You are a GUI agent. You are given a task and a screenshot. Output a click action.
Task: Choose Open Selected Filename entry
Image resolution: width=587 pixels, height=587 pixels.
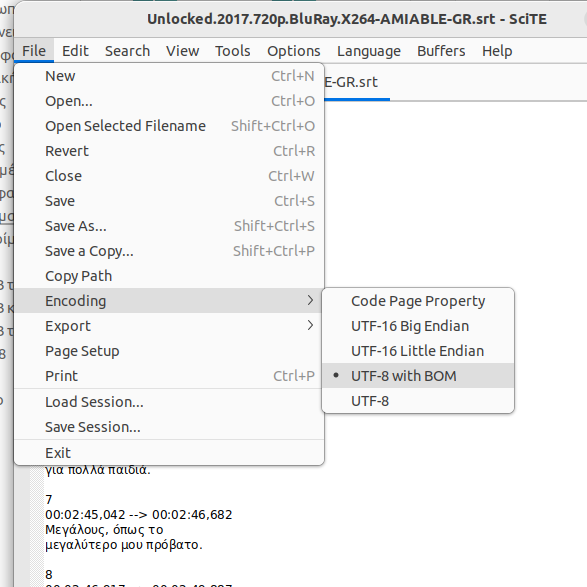point(169,126)
